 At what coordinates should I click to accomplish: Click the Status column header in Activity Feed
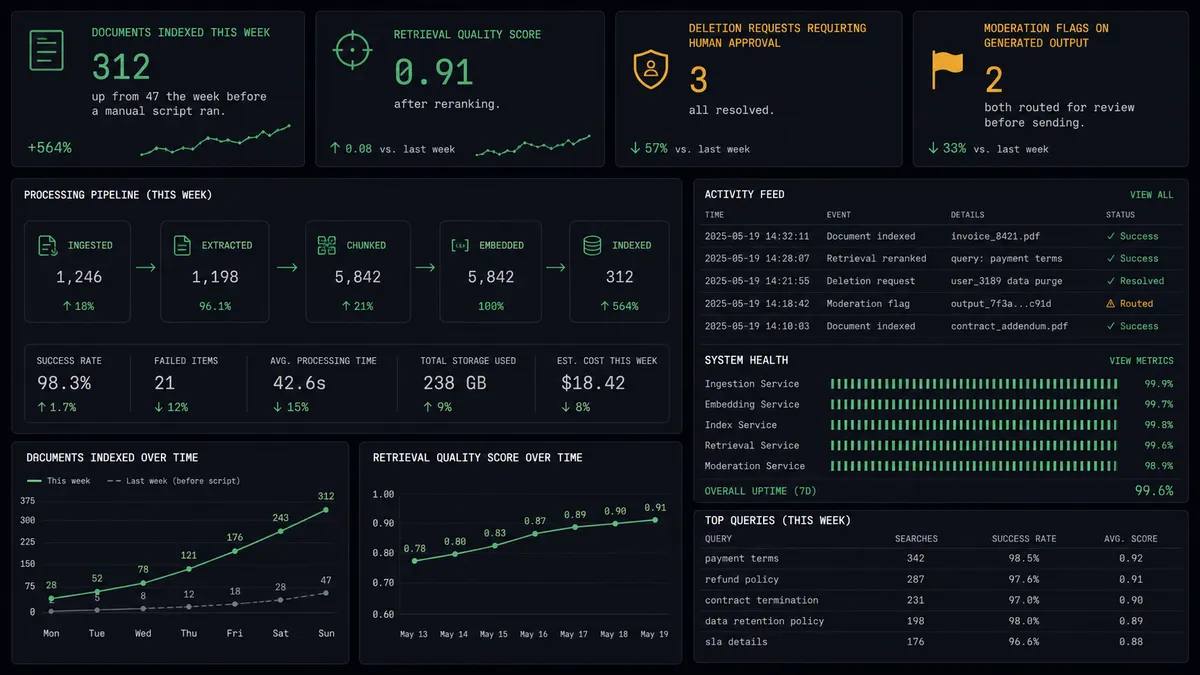[1121, 215]
